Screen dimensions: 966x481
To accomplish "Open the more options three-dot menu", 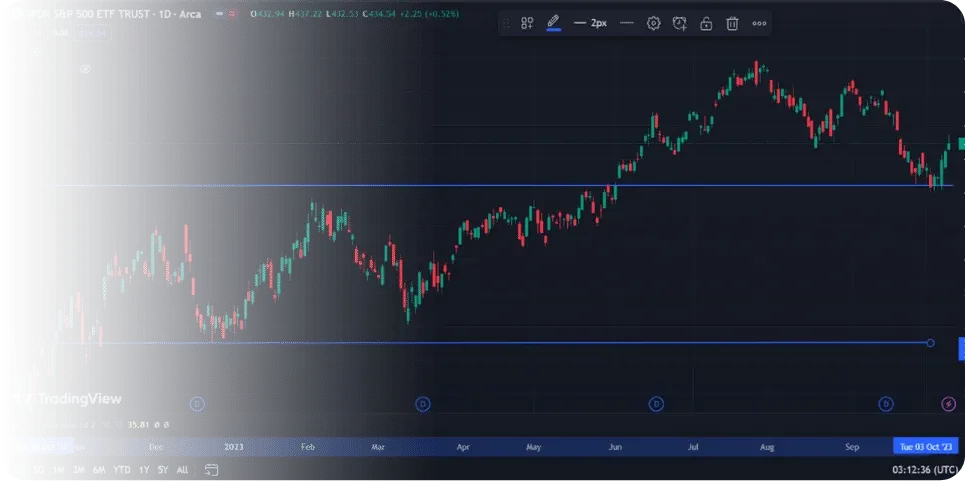I will coord(759,23).
